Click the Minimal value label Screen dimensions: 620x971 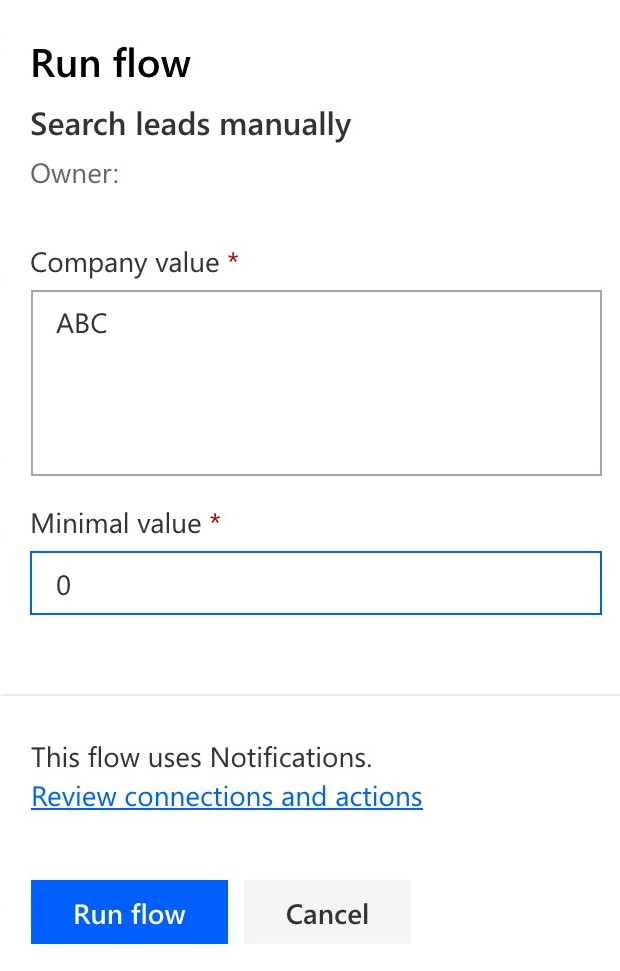pos(116,523)
